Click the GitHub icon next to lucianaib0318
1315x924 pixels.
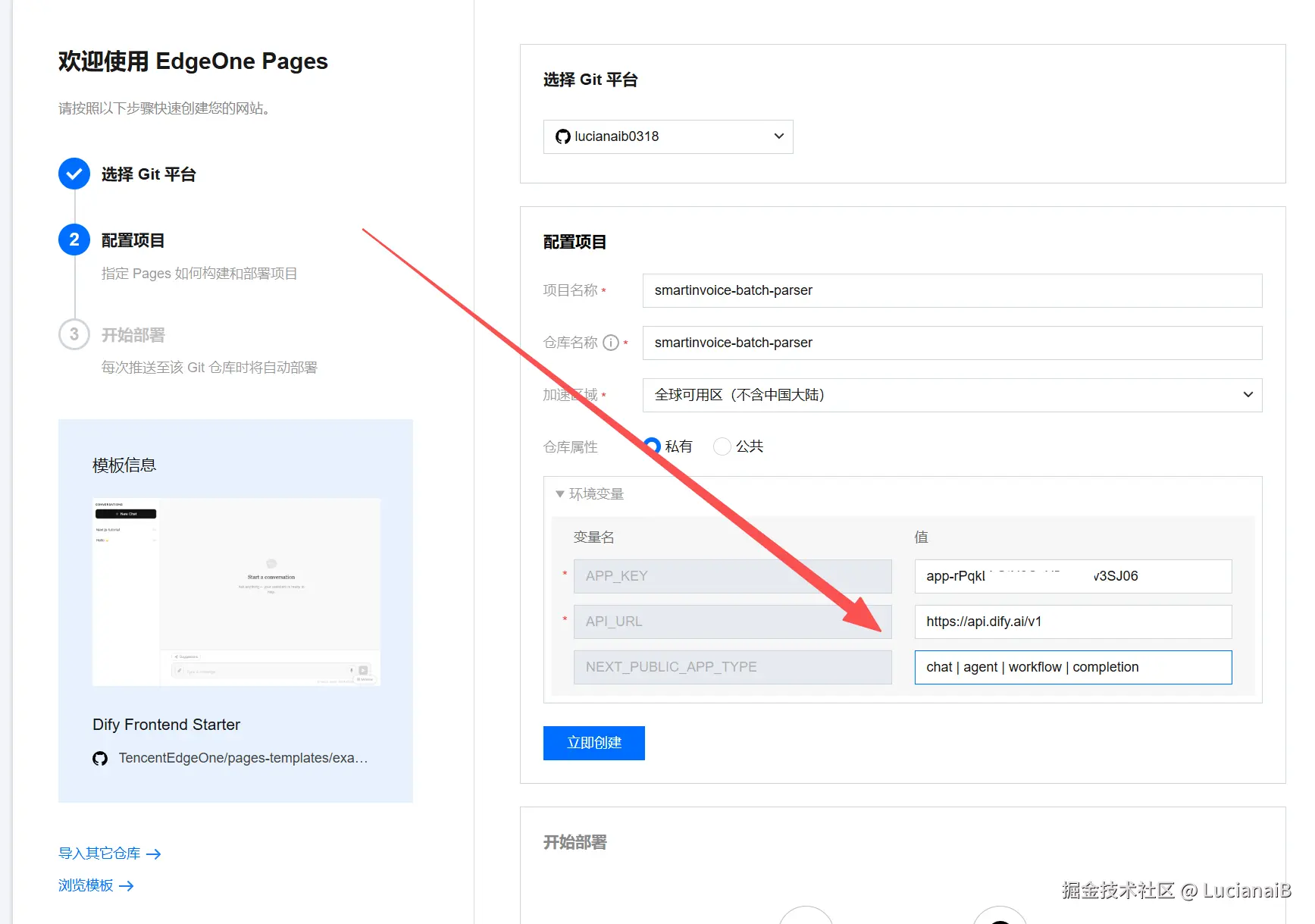[x=562, y=136]
